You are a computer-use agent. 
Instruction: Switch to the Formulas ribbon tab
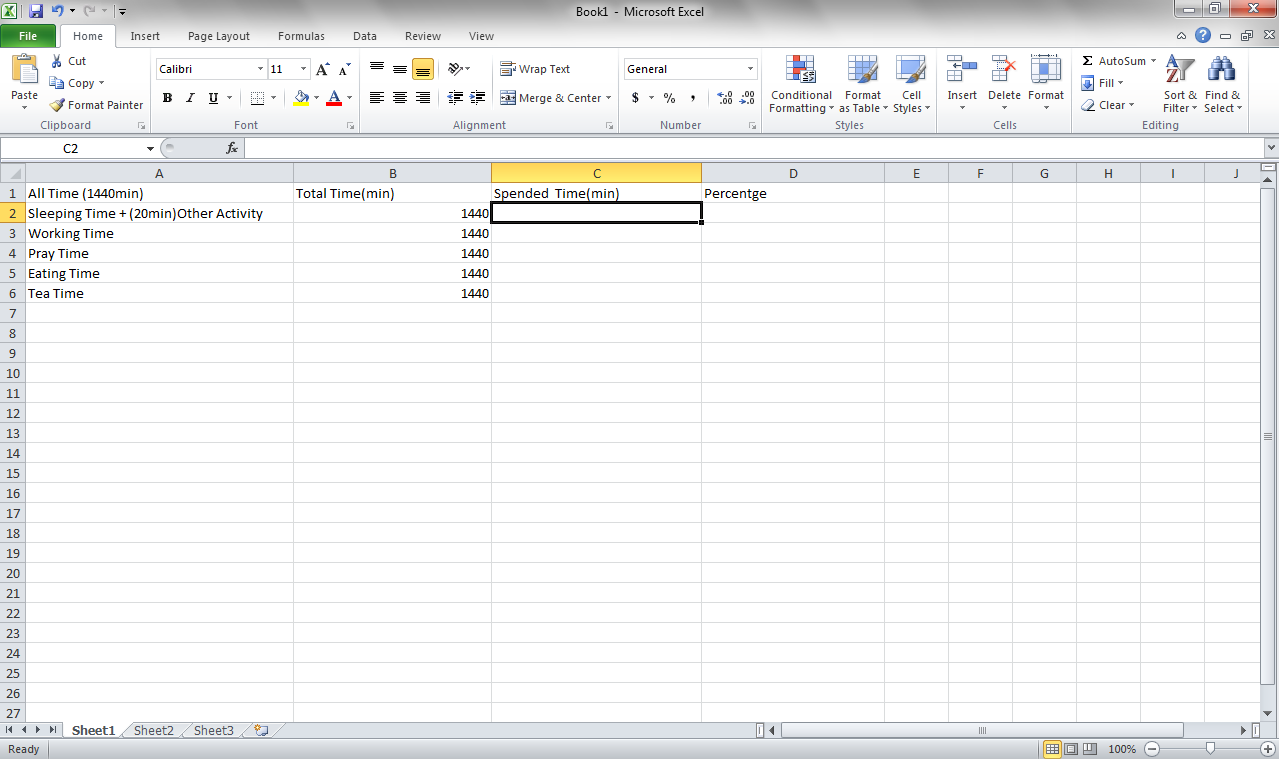(x=301, y=35)
